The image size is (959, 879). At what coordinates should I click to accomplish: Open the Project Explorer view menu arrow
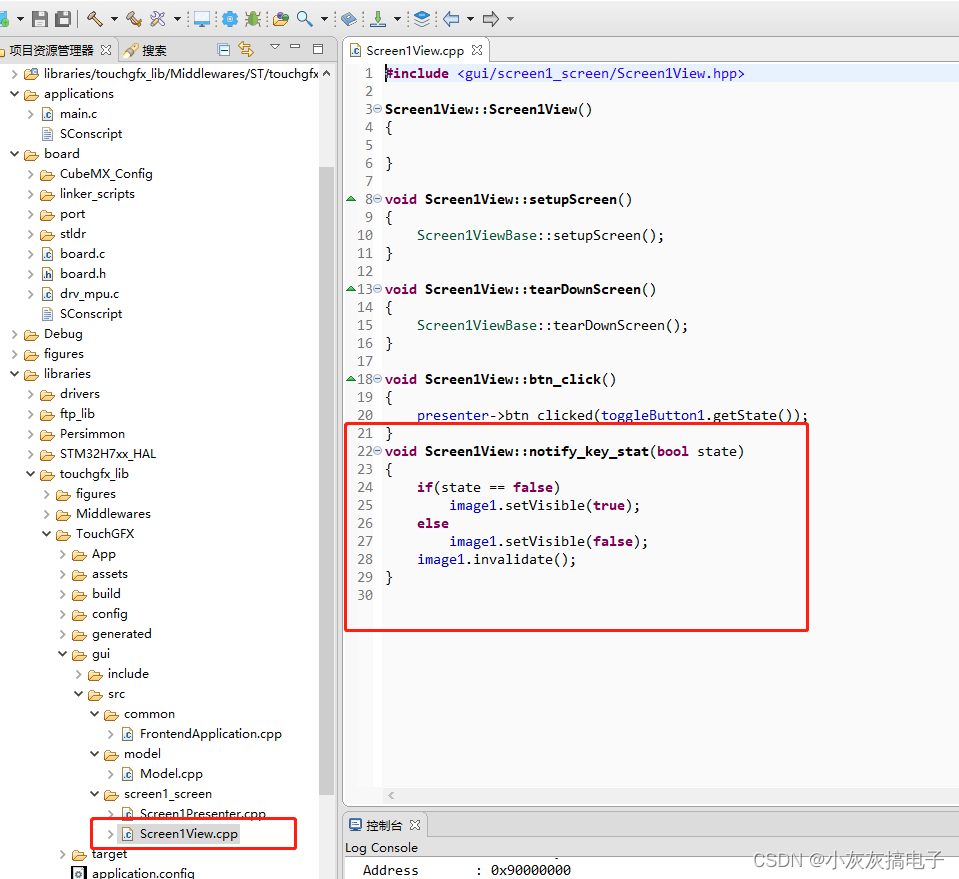coord(273,49)
